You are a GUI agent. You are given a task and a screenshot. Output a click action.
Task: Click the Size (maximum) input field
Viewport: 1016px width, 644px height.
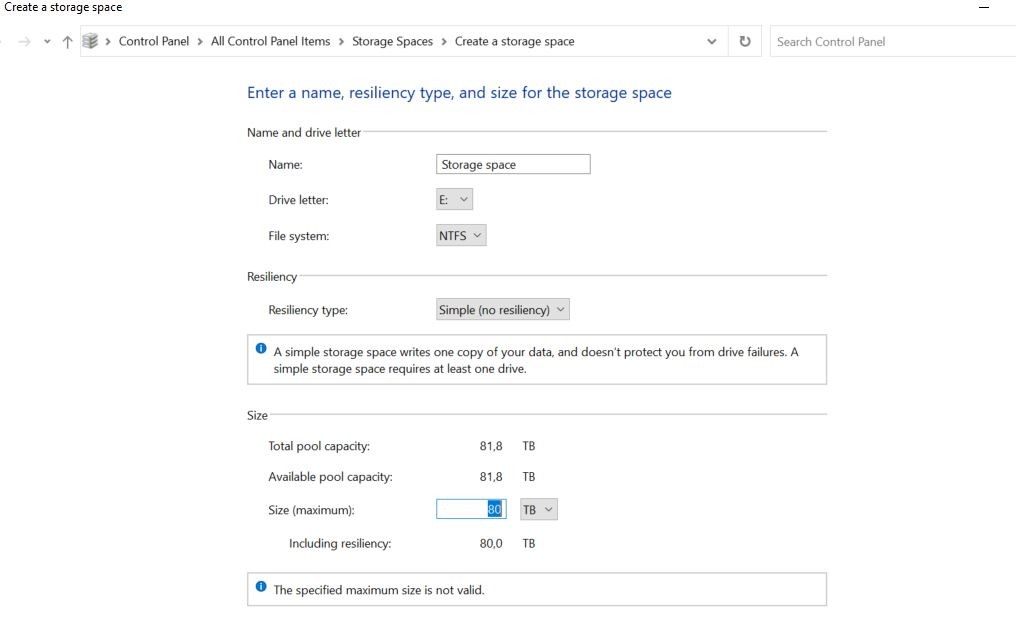tap(470, 510)
